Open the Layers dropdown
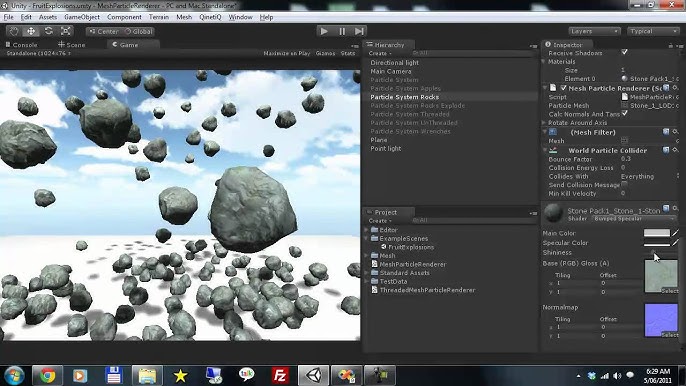Screen dimensions: 686x386 (x=594, y=31)
